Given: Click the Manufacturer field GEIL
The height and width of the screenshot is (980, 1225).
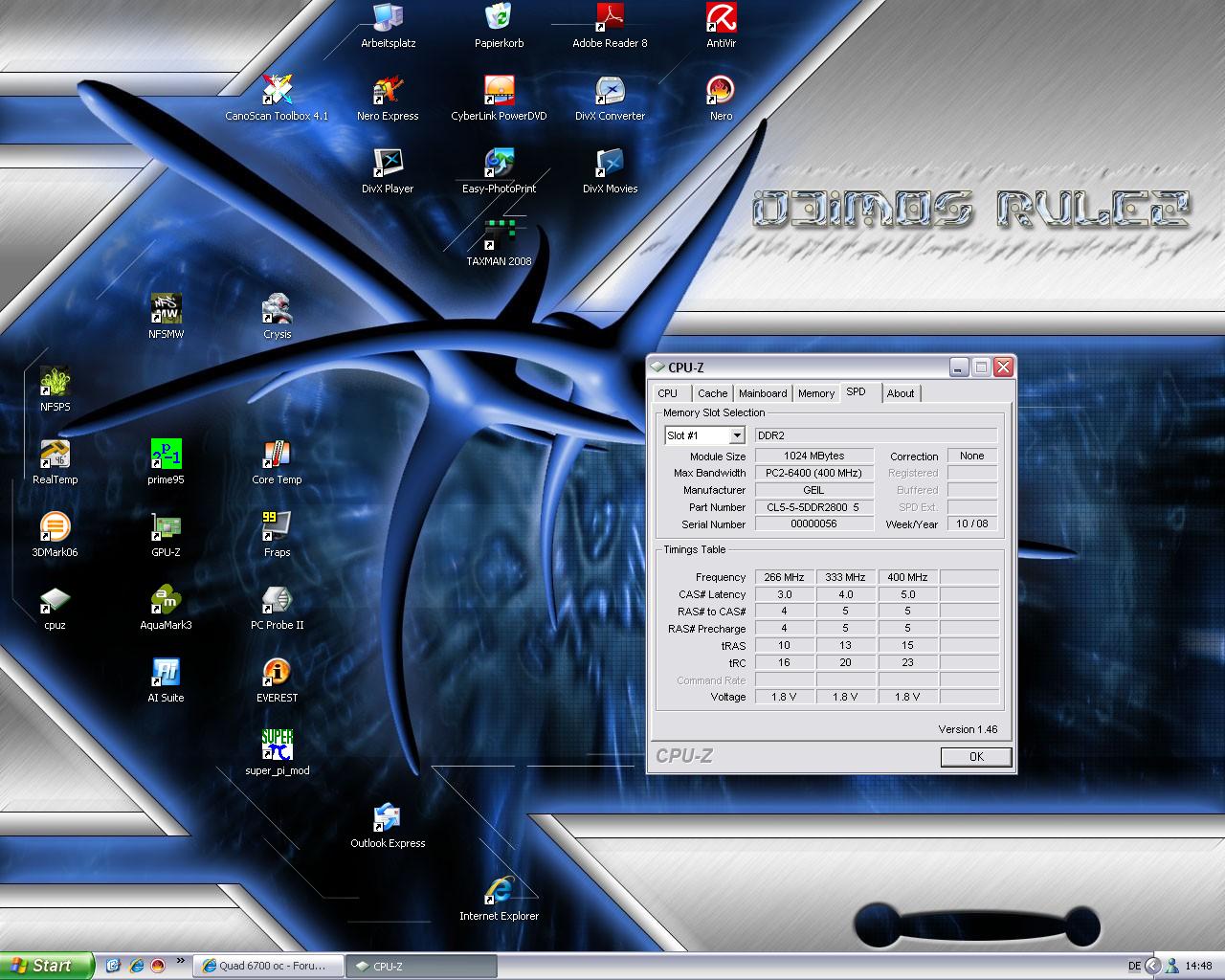Looking at the screenshot, I should pyautogui.click(x=814, y=490).
